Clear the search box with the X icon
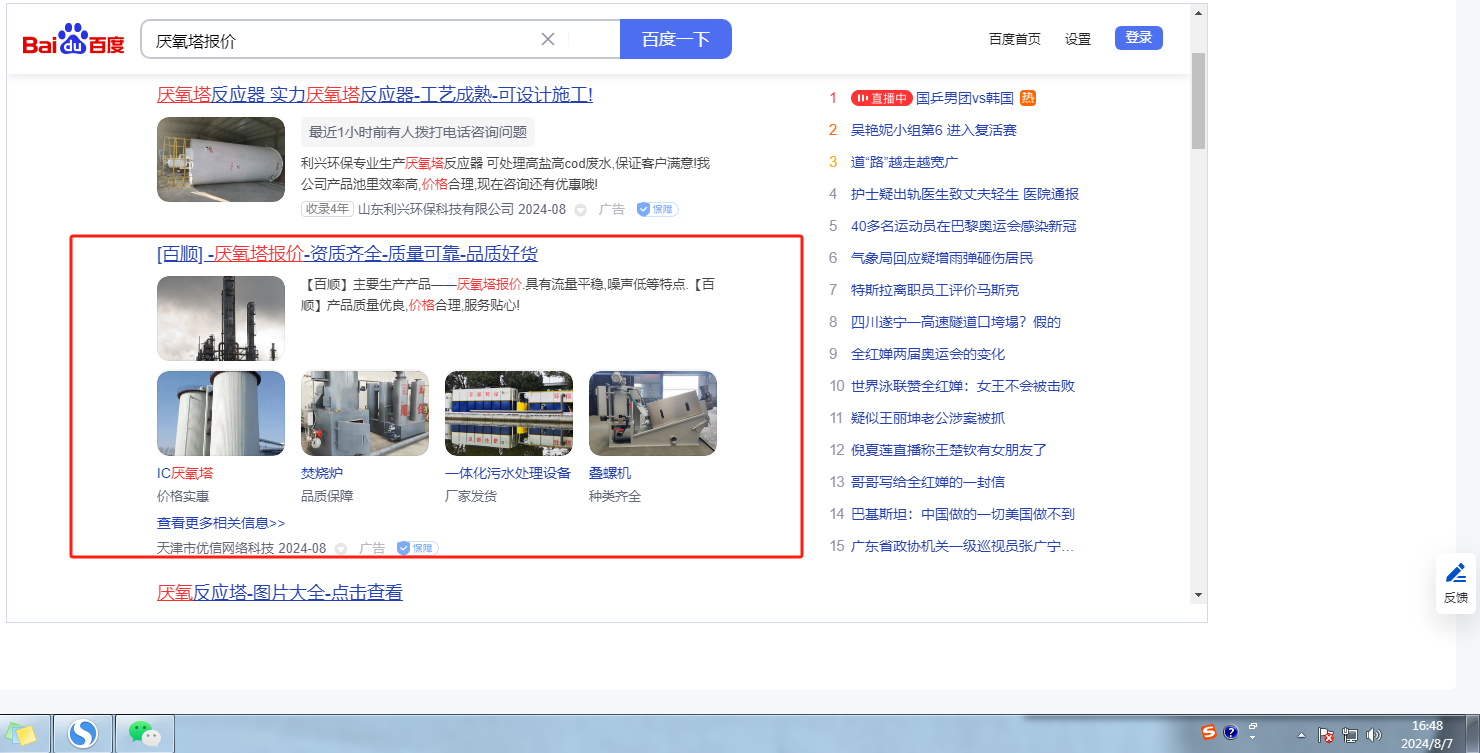The height and width of the screenshot is (753, 1480). point(548,39)
